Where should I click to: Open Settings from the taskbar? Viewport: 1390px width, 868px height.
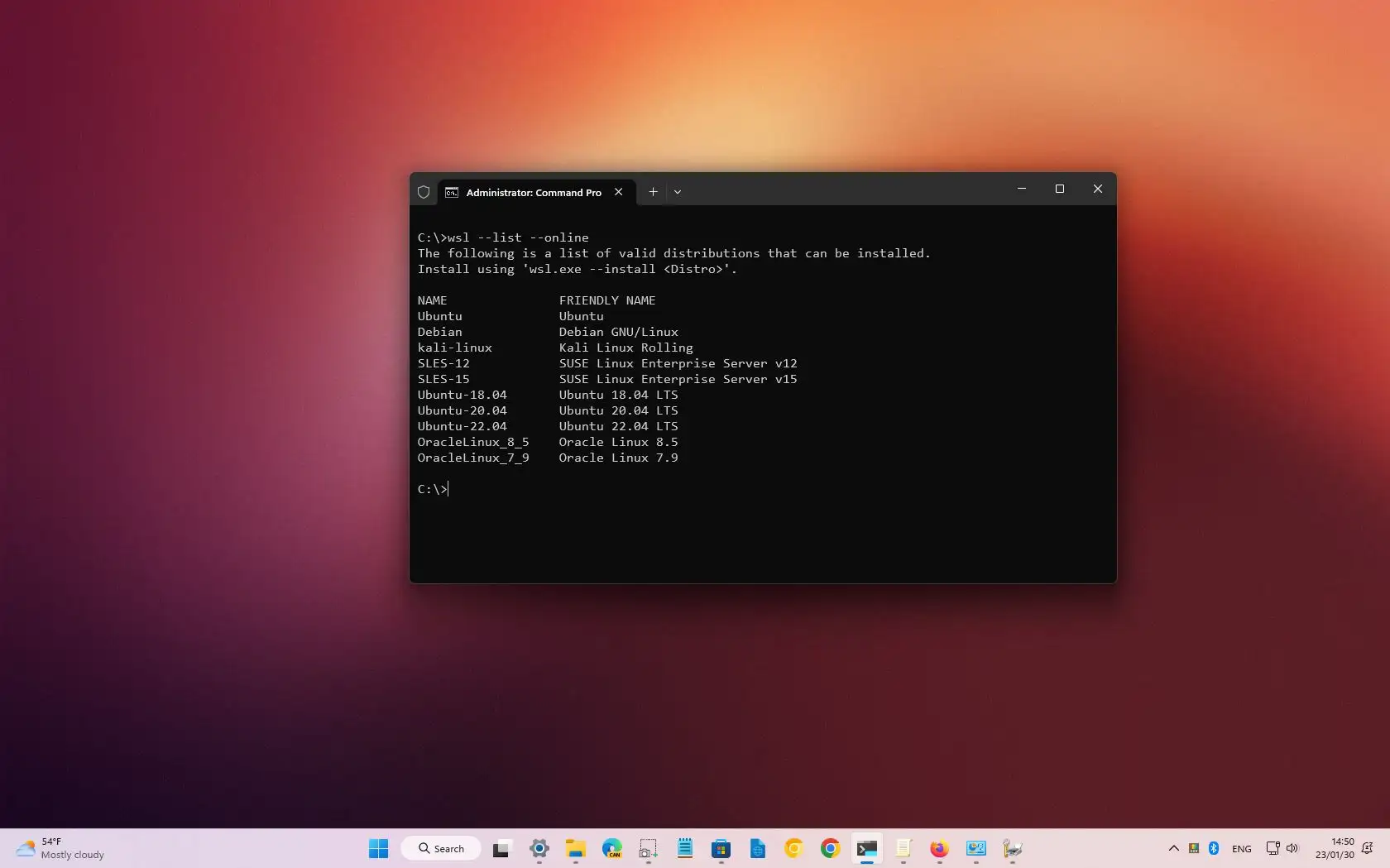coord(539,849)
